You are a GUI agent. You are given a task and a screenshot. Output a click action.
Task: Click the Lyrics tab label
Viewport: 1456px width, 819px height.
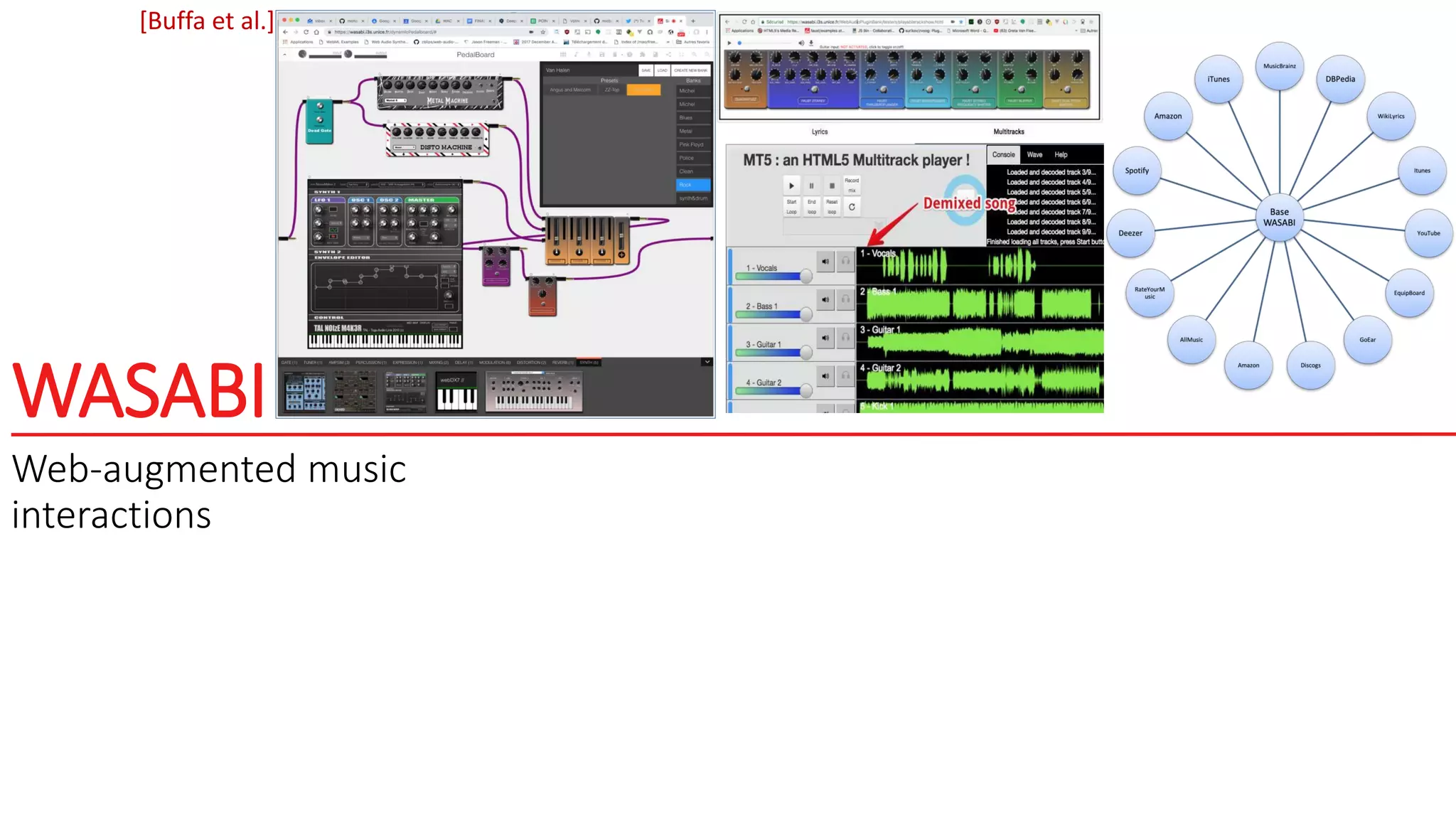coord(820,132)
